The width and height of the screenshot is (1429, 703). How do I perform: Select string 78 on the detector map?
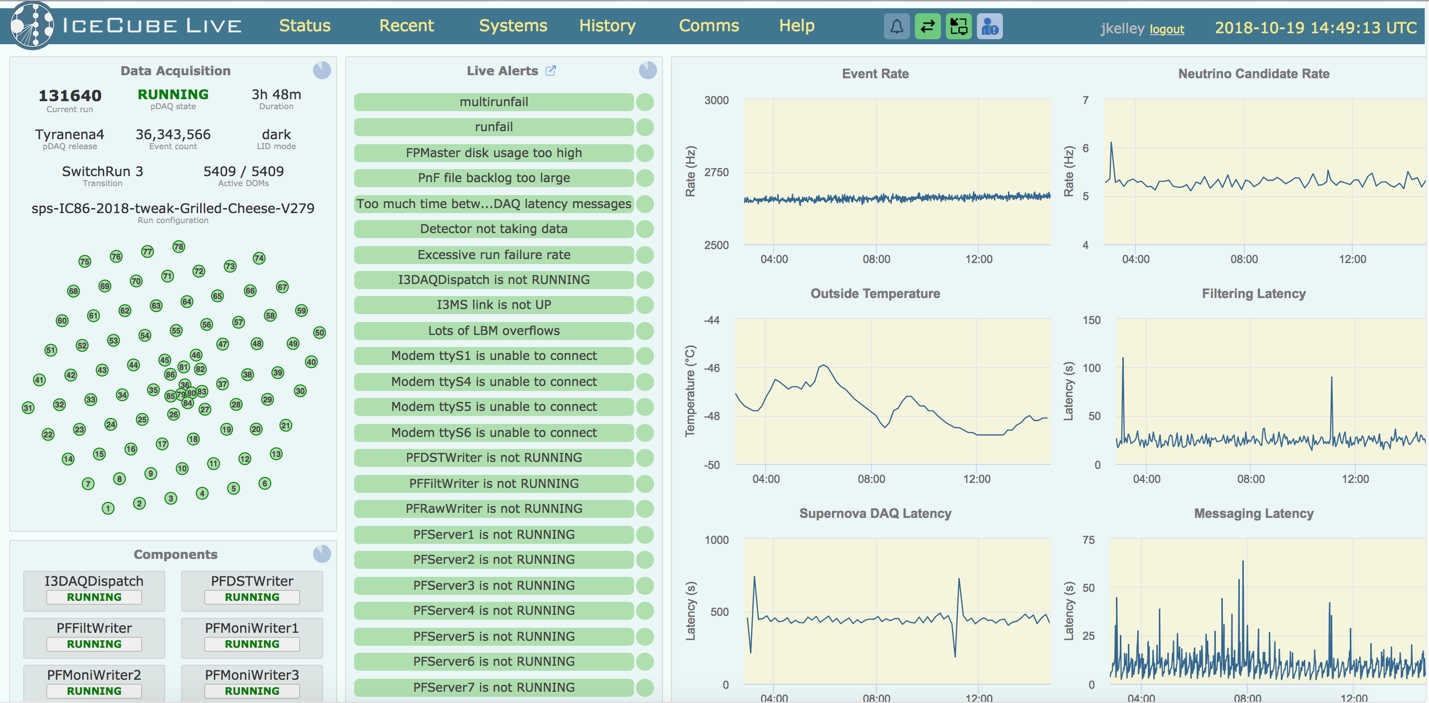(x=178, y=246)
